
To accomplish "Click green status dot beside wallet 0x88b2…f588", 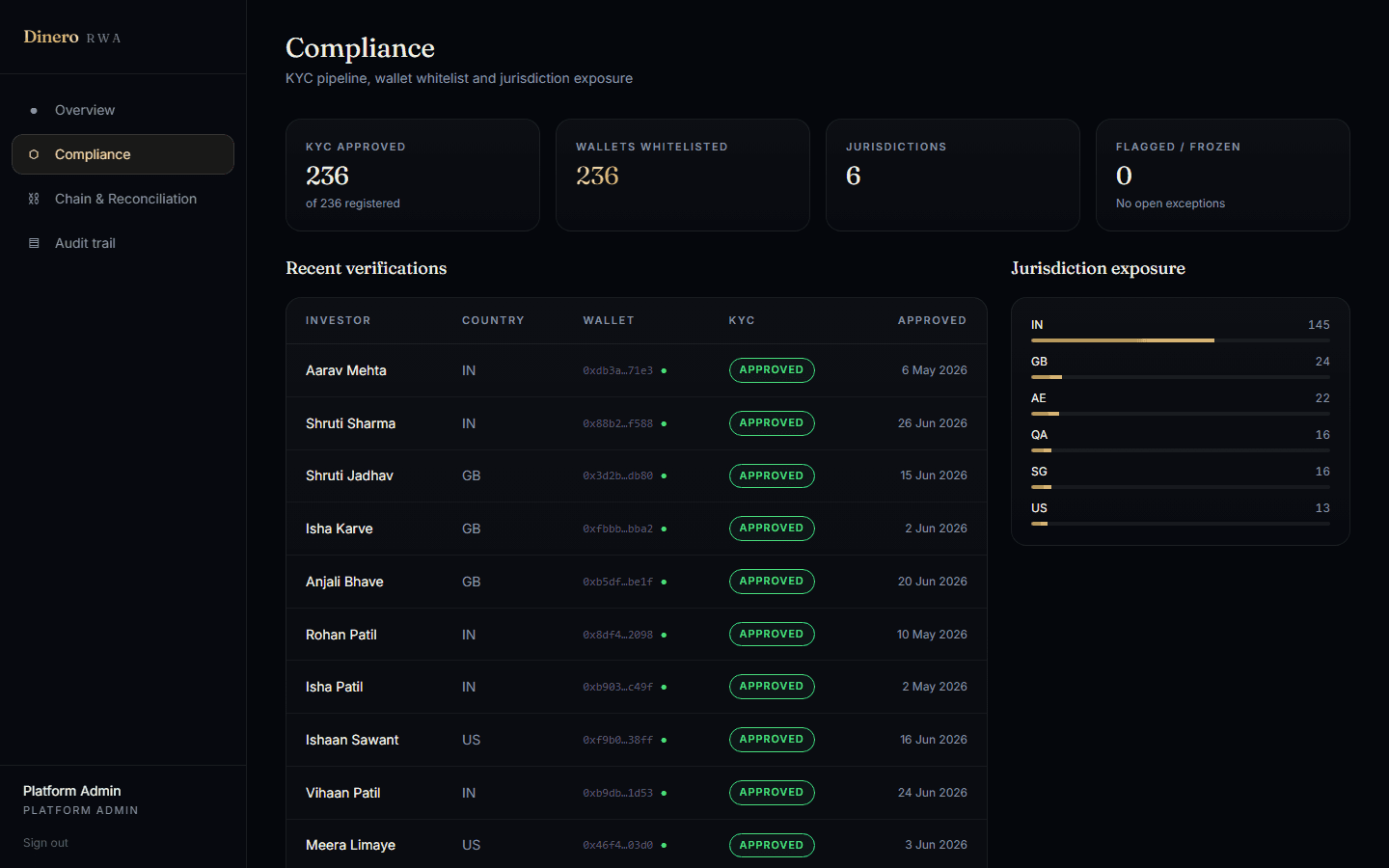I will click(664, 423).
